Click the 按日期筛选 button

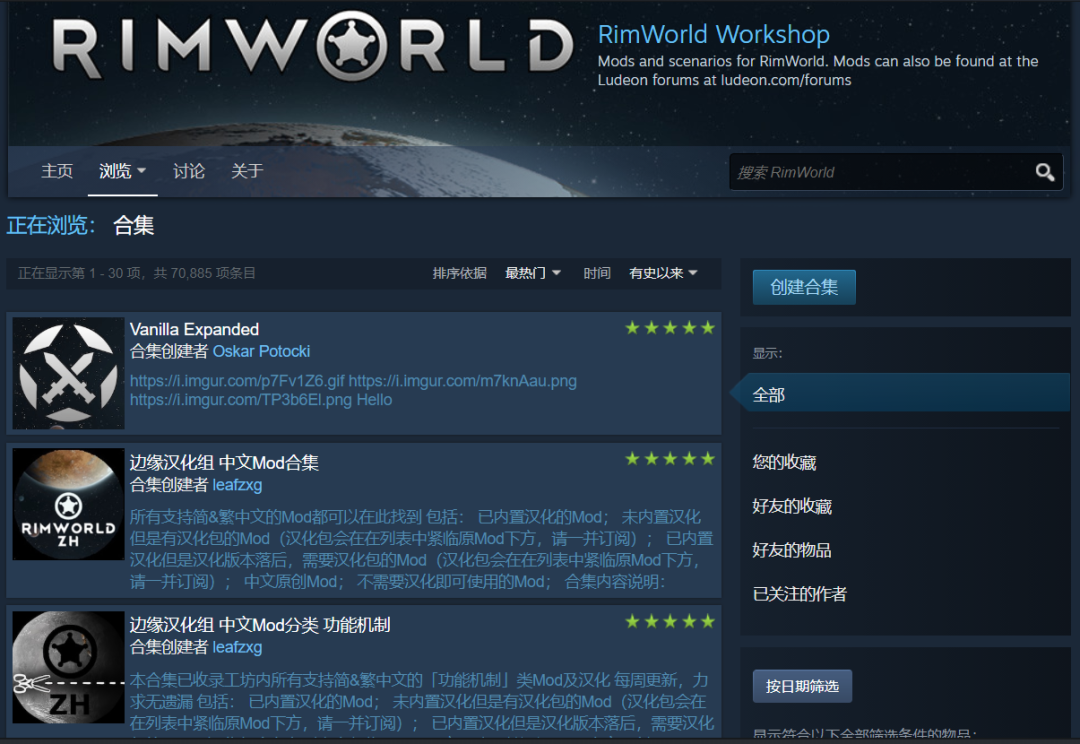pyautogui.click(x=802, y=686)
